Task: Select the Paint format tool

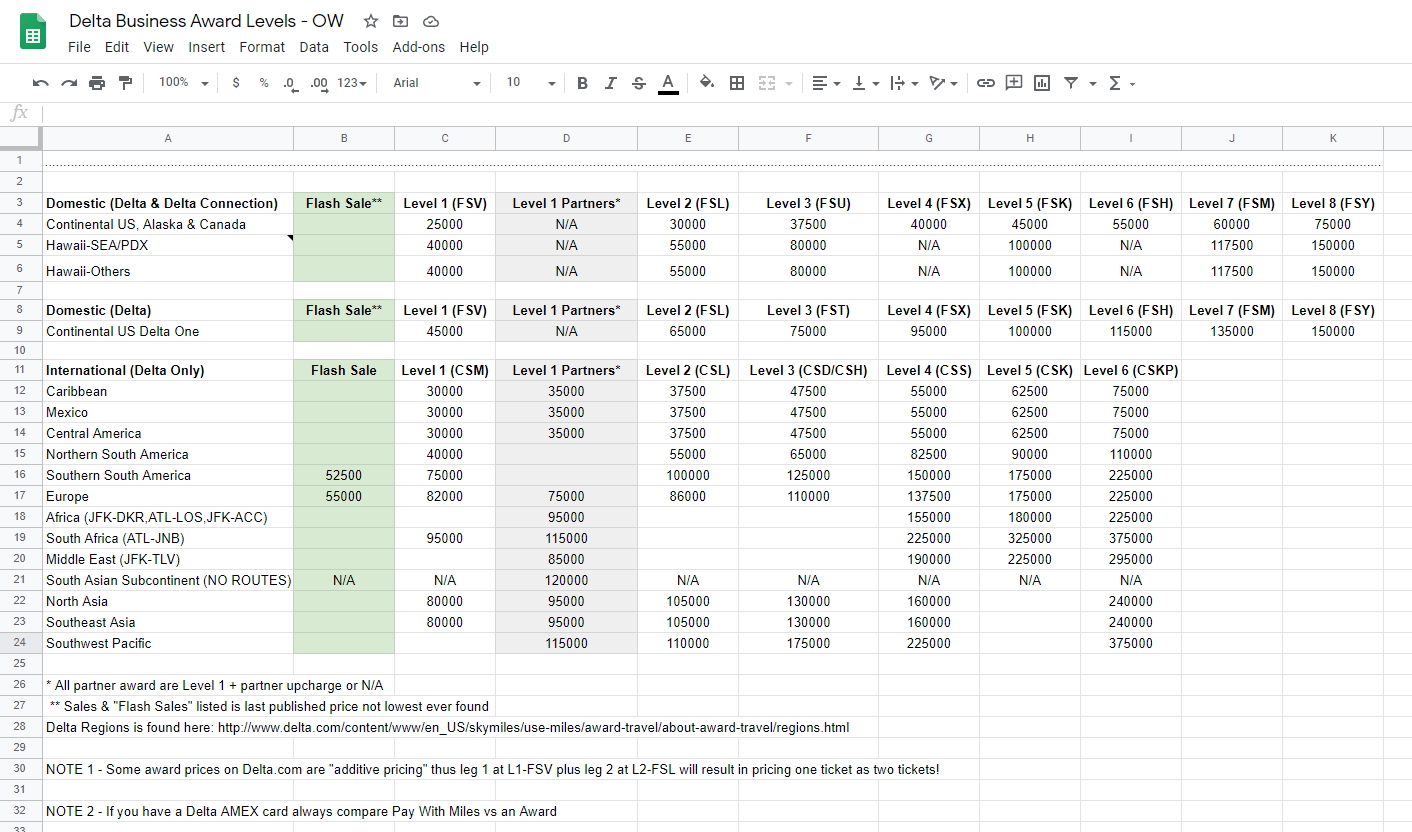Action: pyautogui.click(x=125, y=83)
